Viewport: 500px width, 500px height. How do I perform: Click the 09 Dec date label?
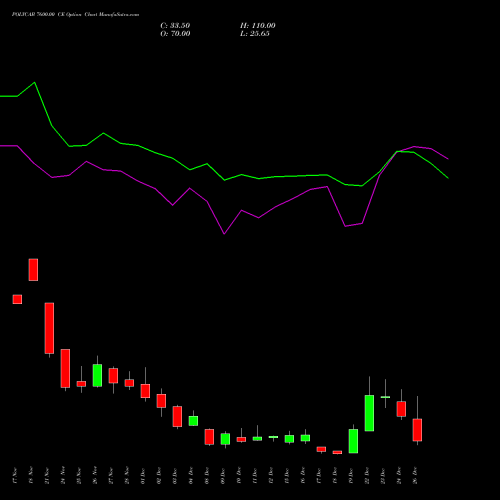(223, 476)
